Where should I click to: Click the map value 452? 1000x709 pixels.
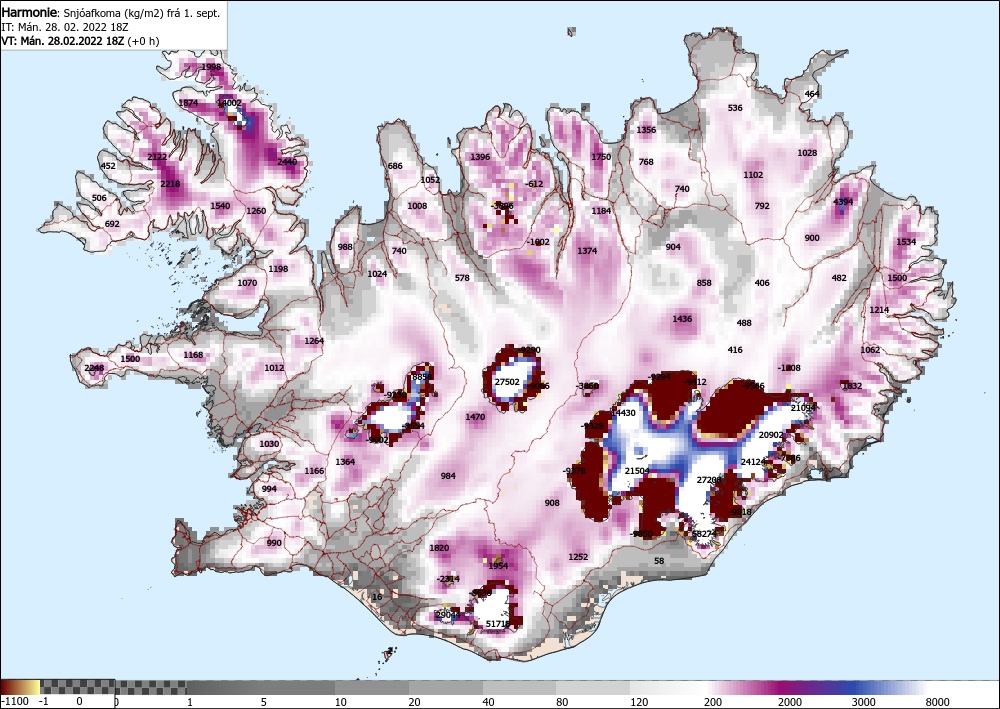point(108,166)
